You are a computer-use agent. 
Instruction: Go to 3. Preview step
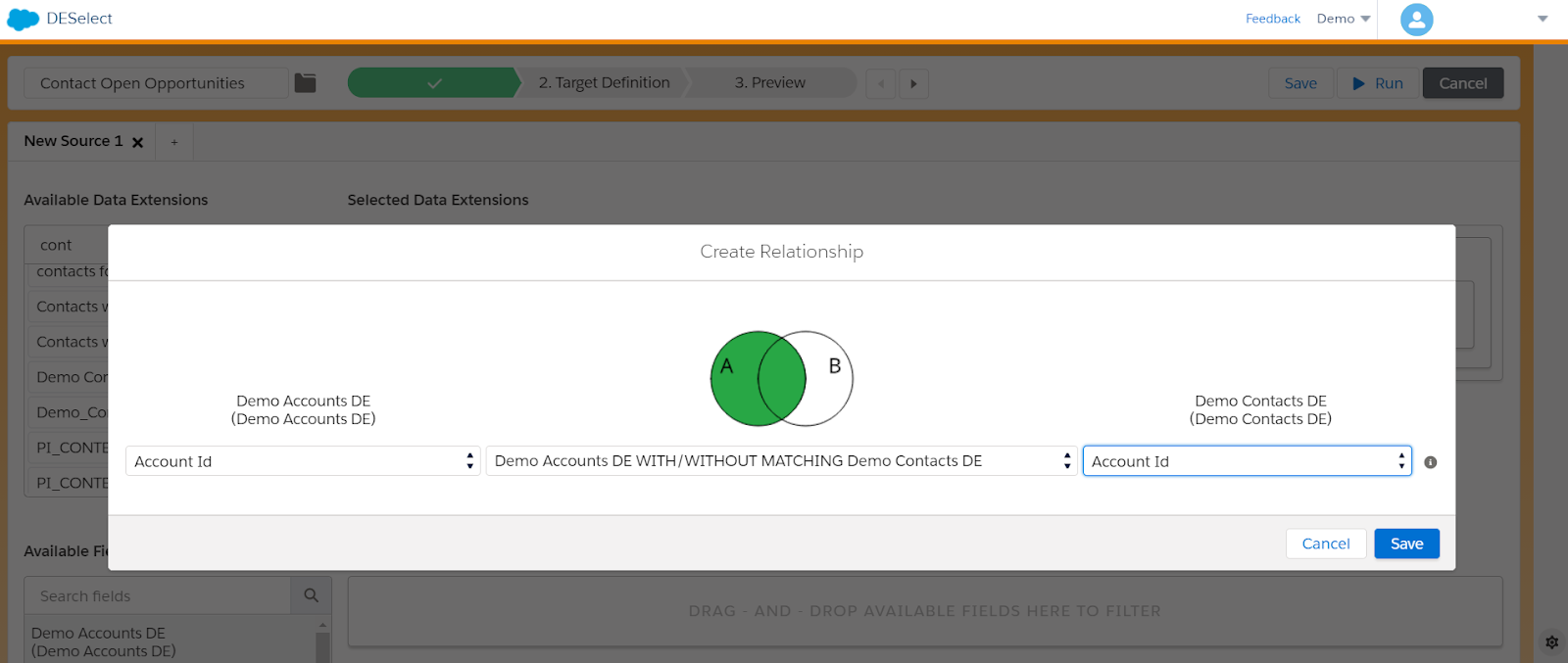770,83
